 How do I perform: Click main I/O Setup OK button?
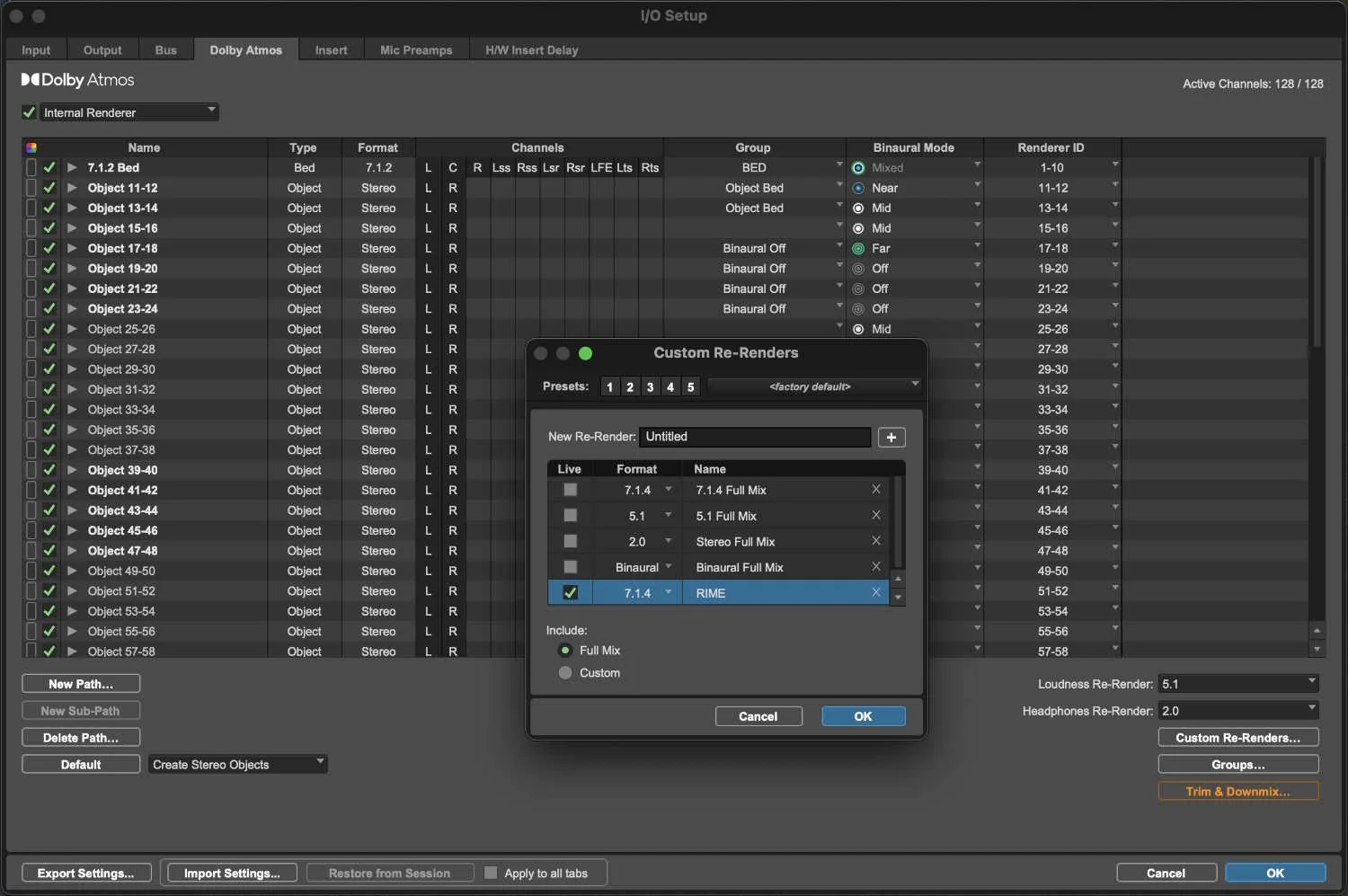1275,873
